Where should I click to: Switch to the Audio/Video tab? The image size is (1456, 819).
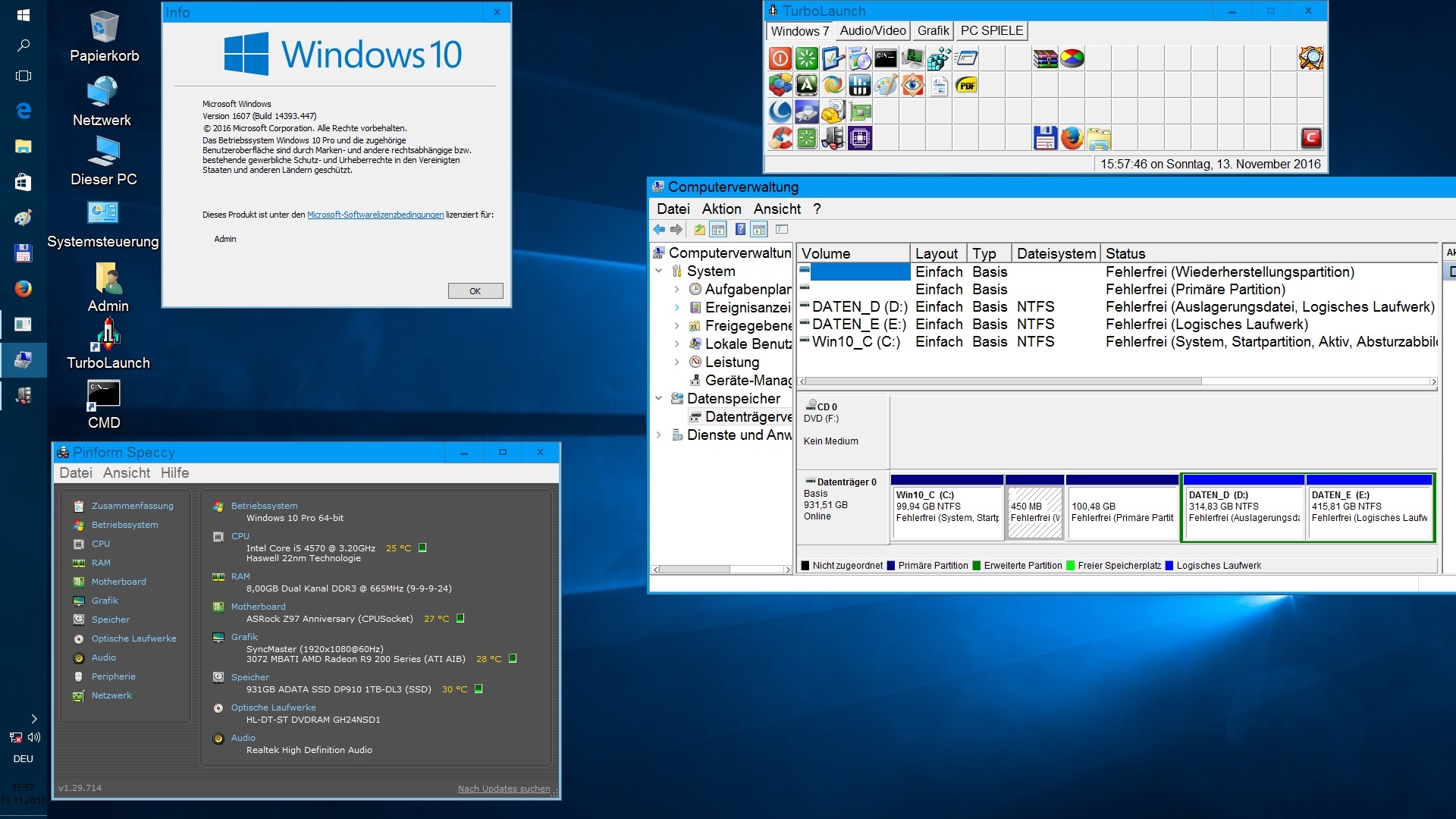coord(872,31)
